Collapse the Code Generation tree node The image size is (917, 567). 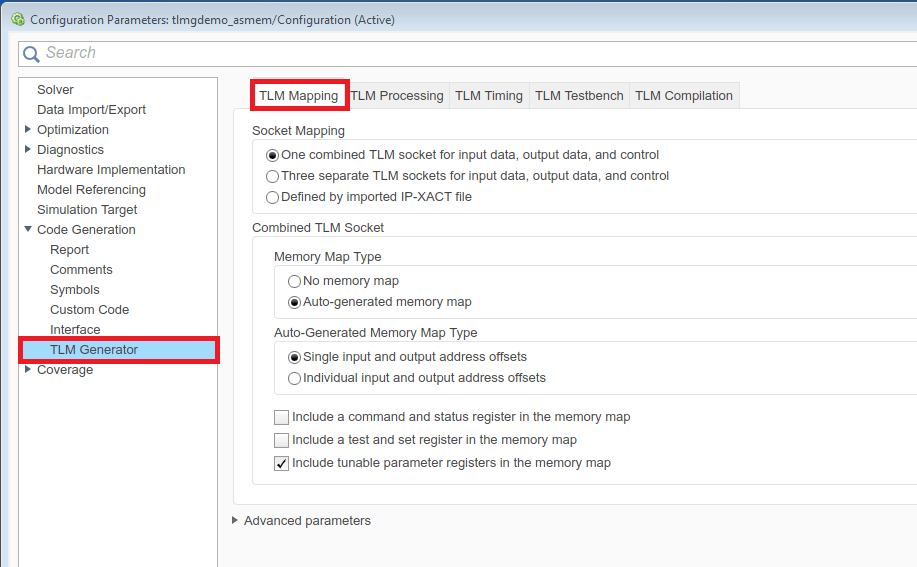tap(28, 229)
